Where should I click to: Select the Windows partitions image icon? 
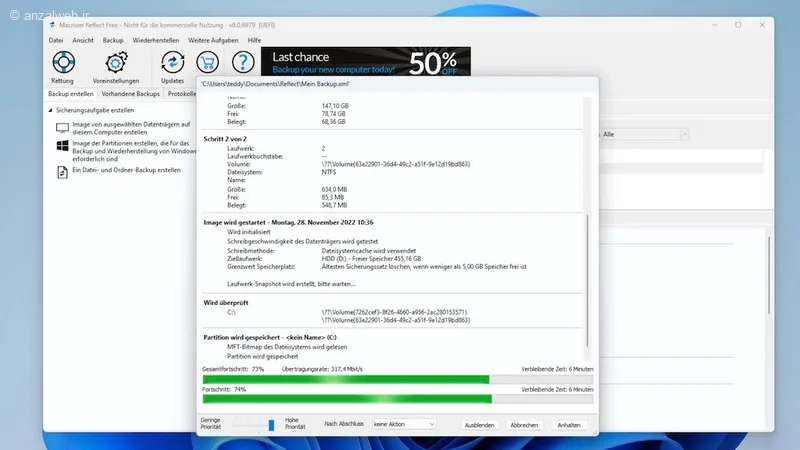tap(62, 146)
